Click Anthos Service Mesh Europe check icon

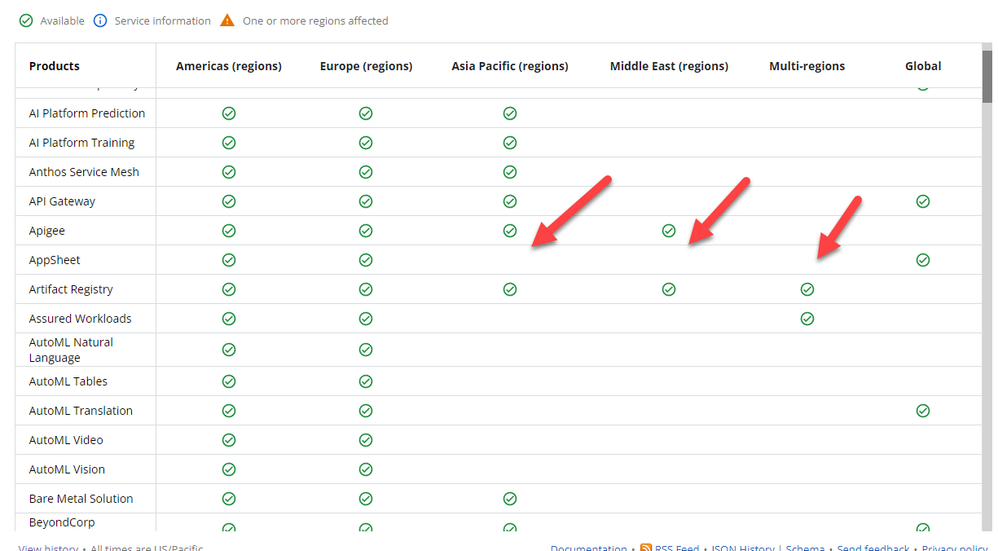(x=365, y=172)
